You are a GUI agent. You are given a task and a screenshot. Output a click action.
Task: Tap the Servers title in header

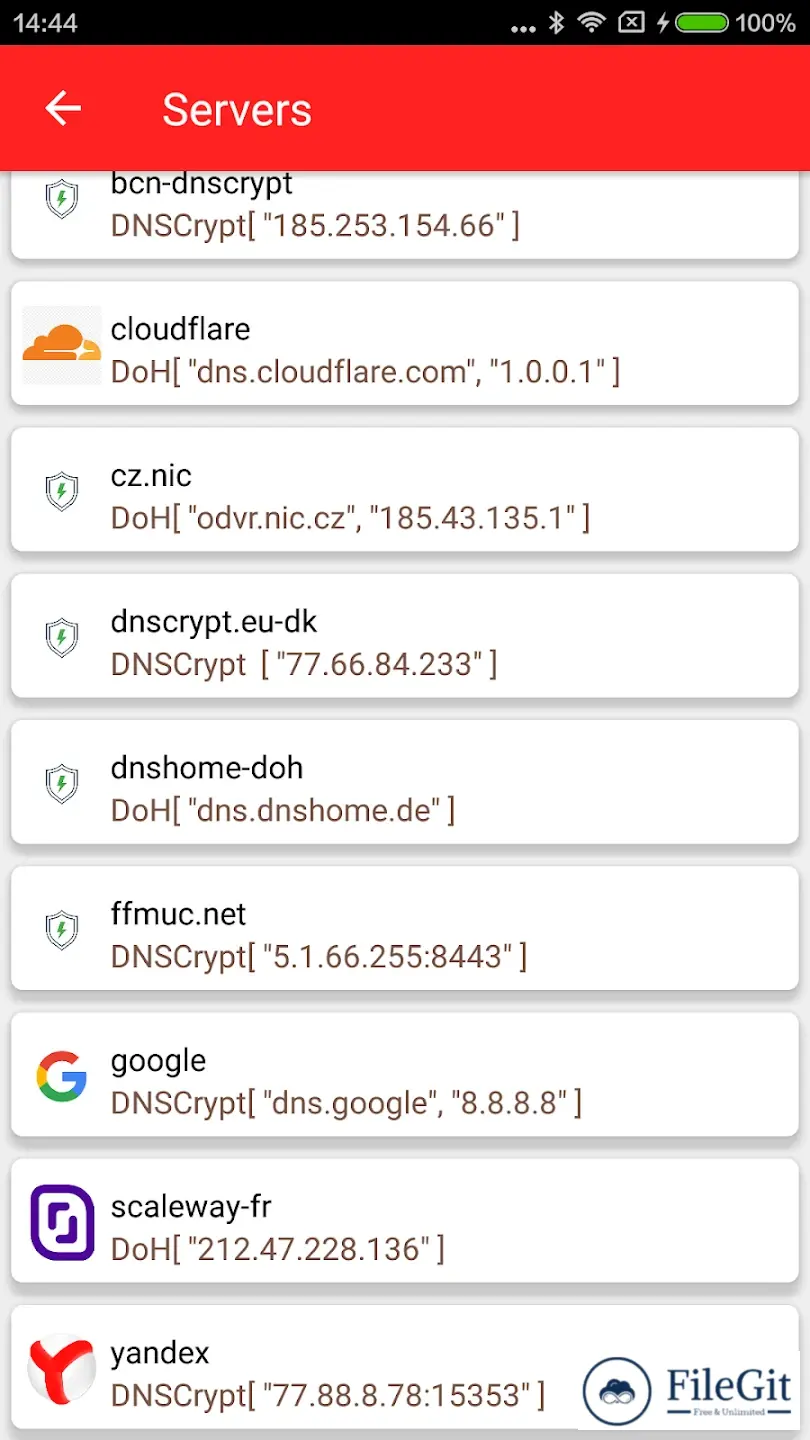click(237, 109)
